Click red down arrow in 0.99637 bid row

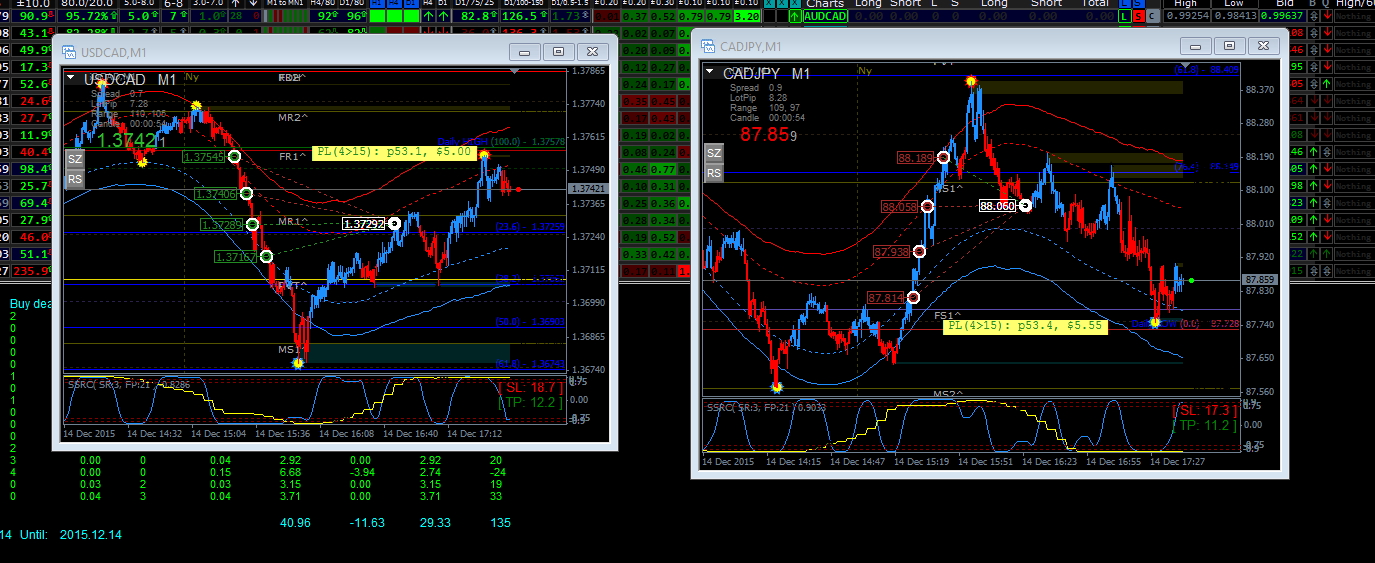[1326, 16]
